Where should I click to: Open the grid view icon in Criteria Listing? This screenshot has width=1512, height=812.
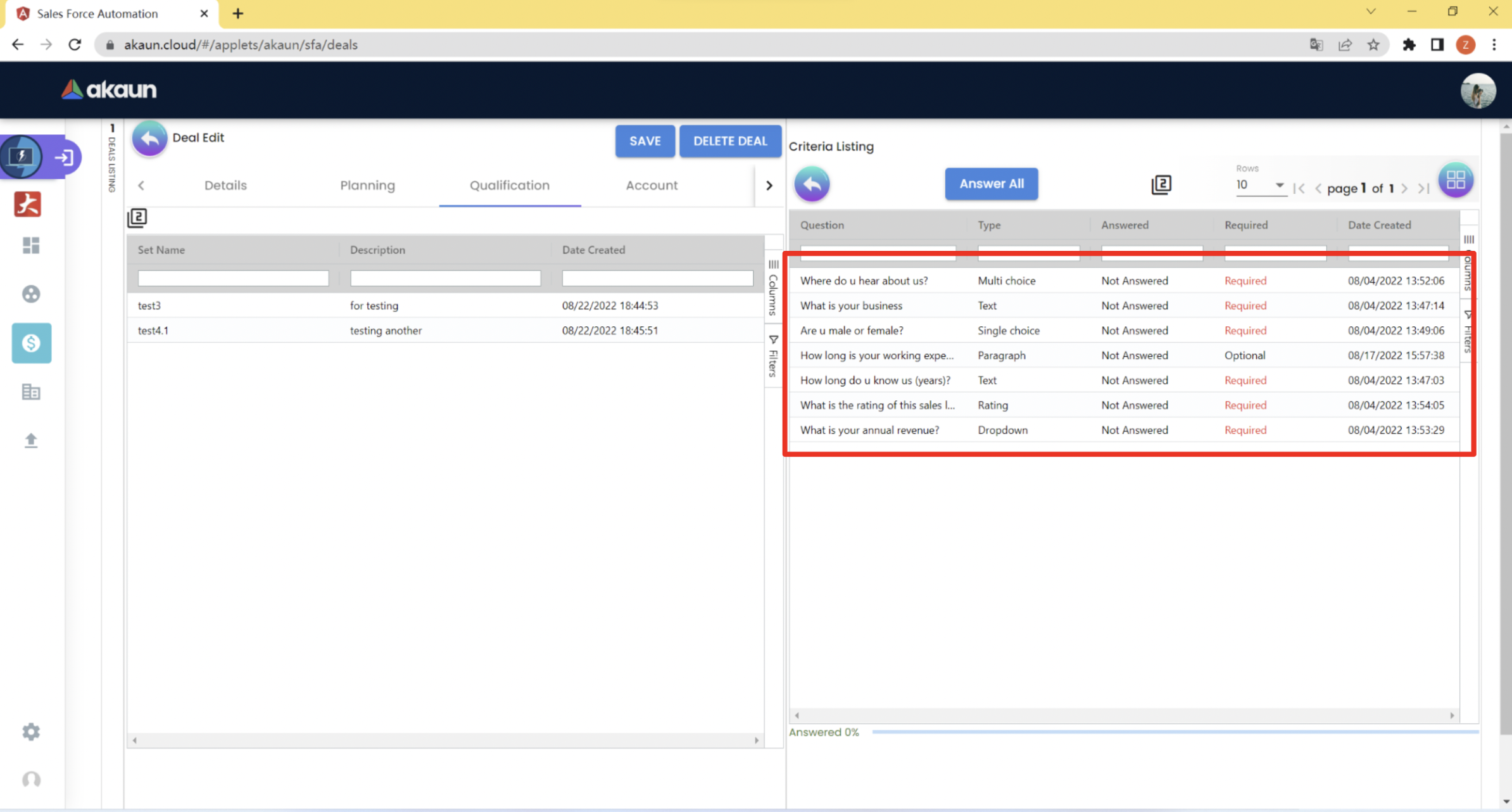coord(1455,181)
